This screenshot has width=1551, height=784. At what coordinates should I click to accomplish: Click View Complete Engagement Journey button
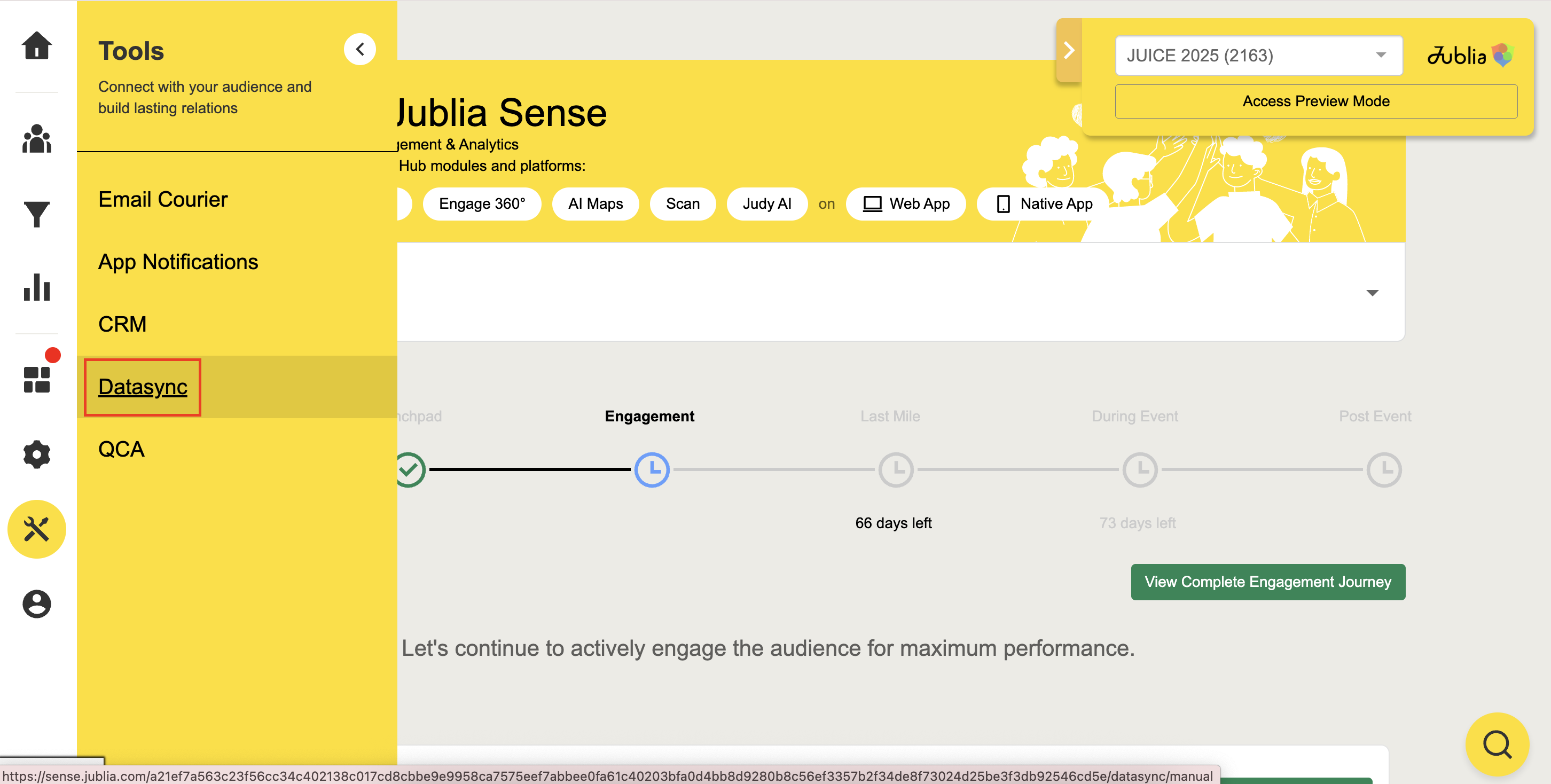(1267, 582)
